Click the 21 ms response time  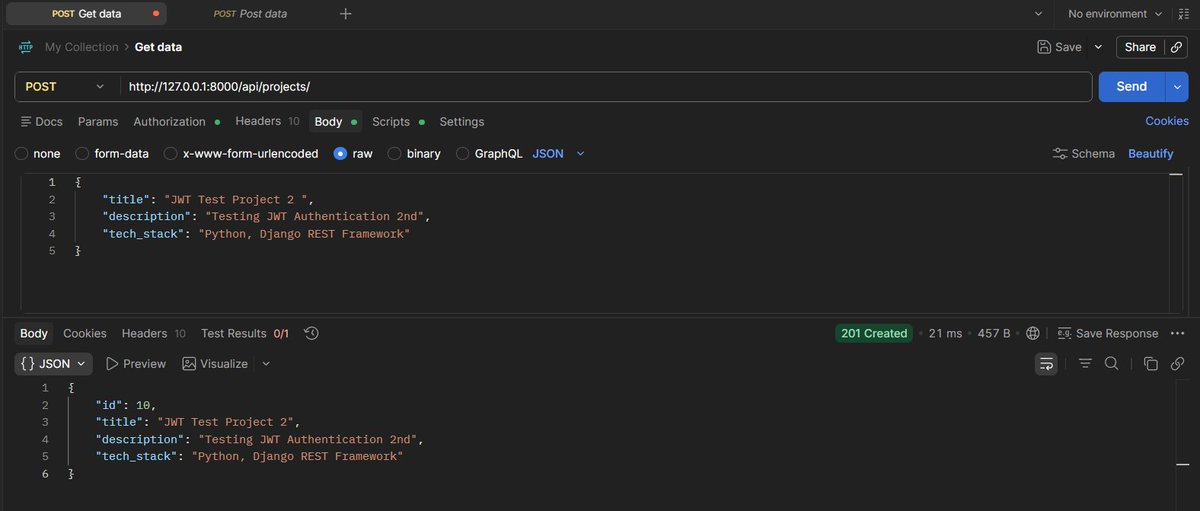click(x=945, y=334)
